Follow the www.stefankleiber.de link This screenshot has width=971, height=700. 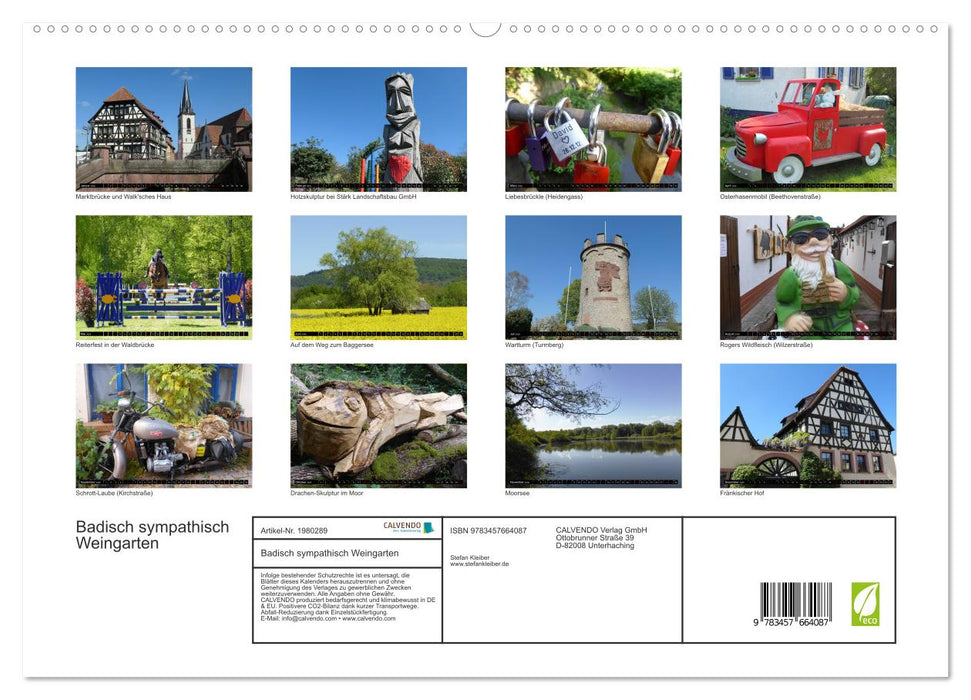[x=480, y=563]
